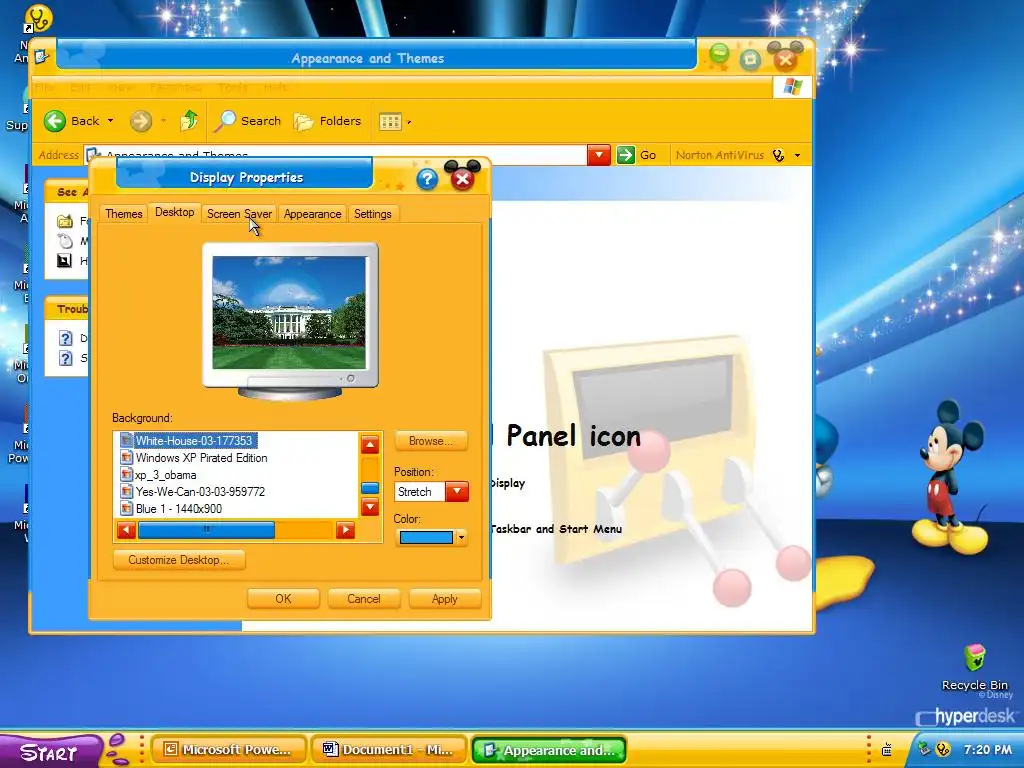The height and width of the screenshot is (768, 1024).
Task: Click the White House monitor preview
Action: (x=289, y=313)
